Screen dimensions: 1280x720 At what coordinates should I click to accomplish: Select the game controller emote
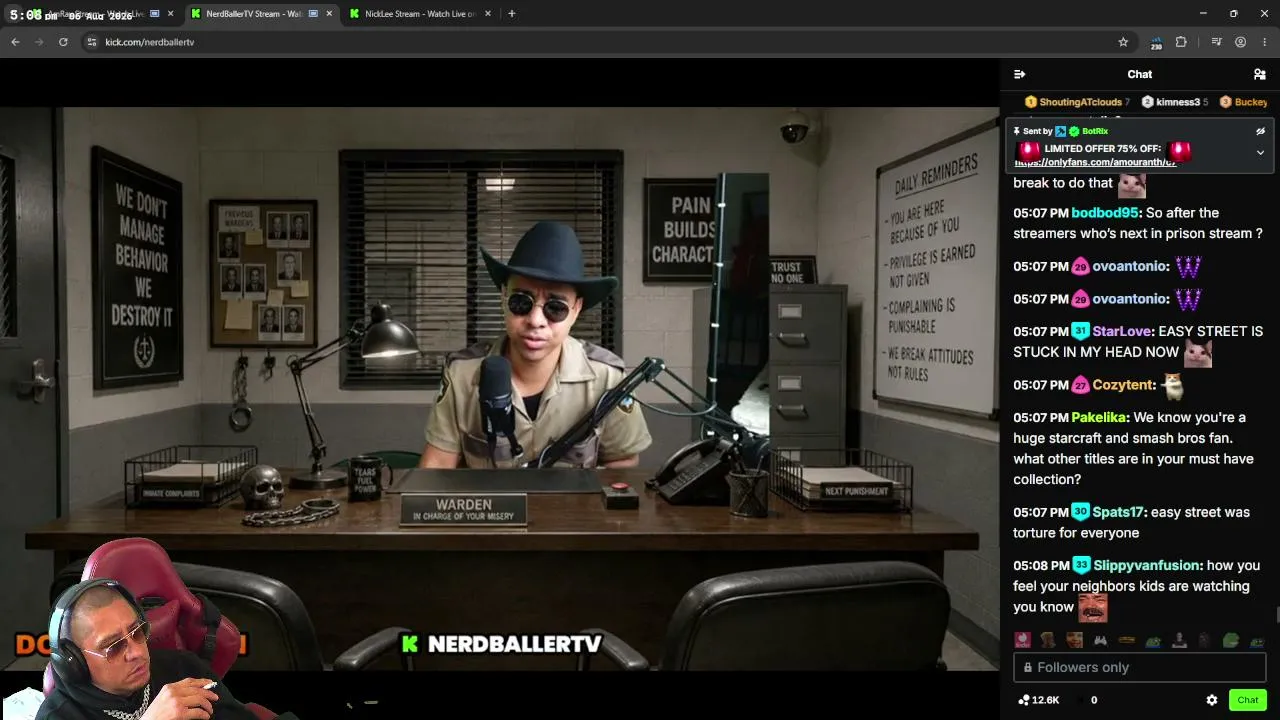point(1100,640)
